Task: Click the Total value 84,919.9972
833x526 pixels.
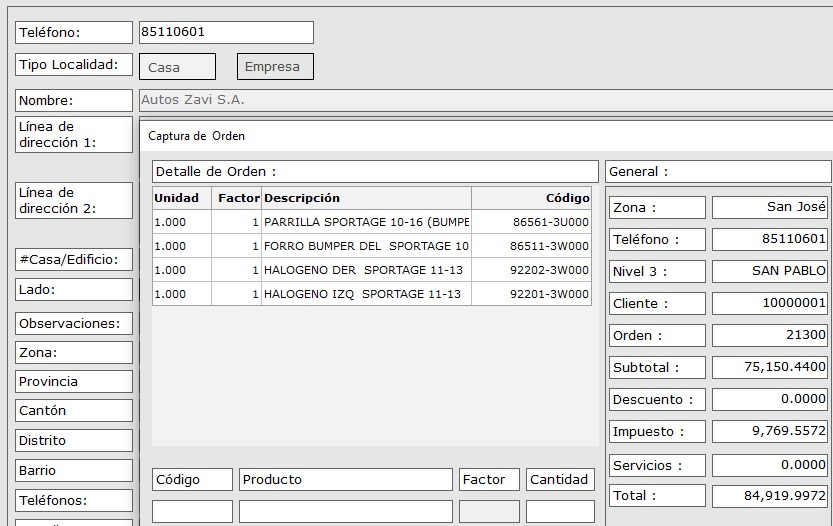Action: 770,495
